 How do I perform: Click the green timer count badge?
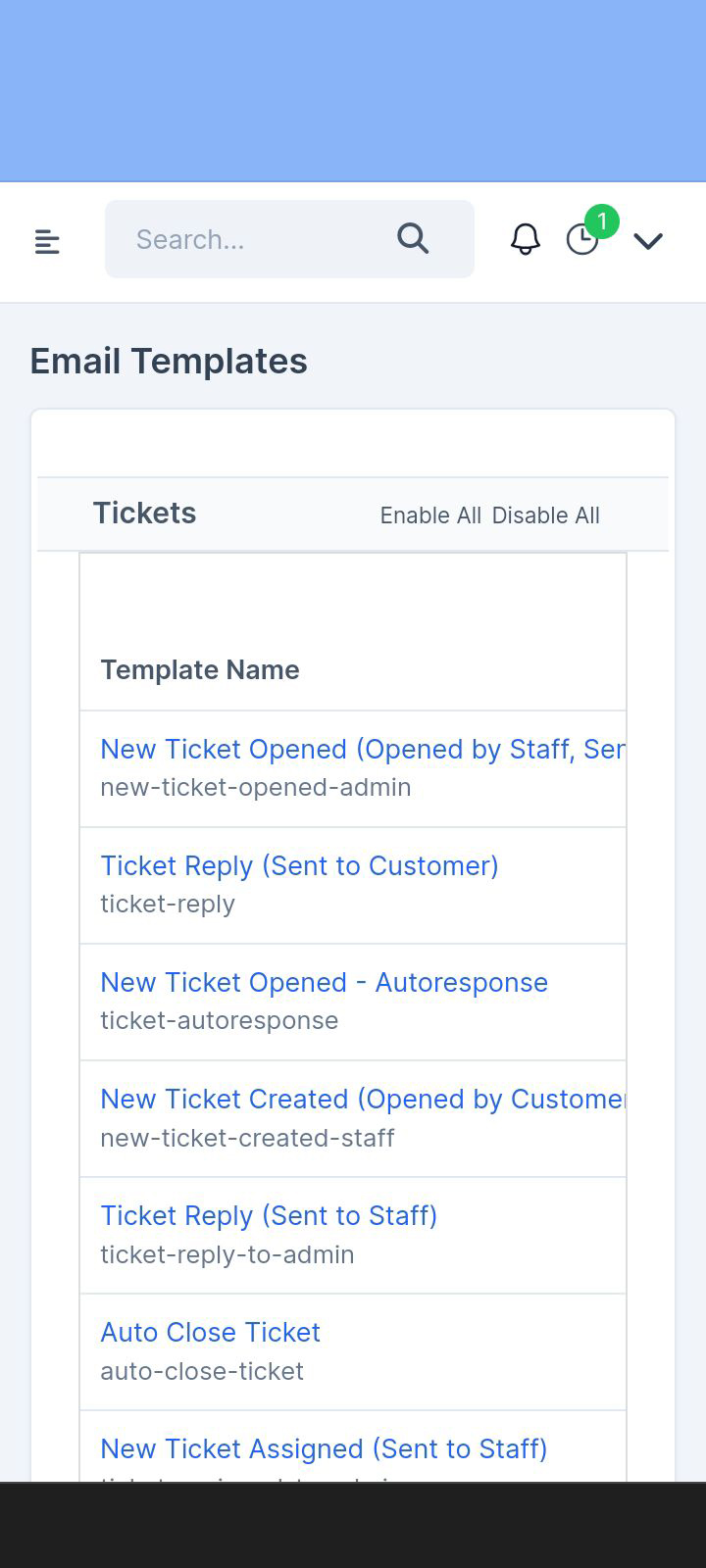[x=602, y=222]
